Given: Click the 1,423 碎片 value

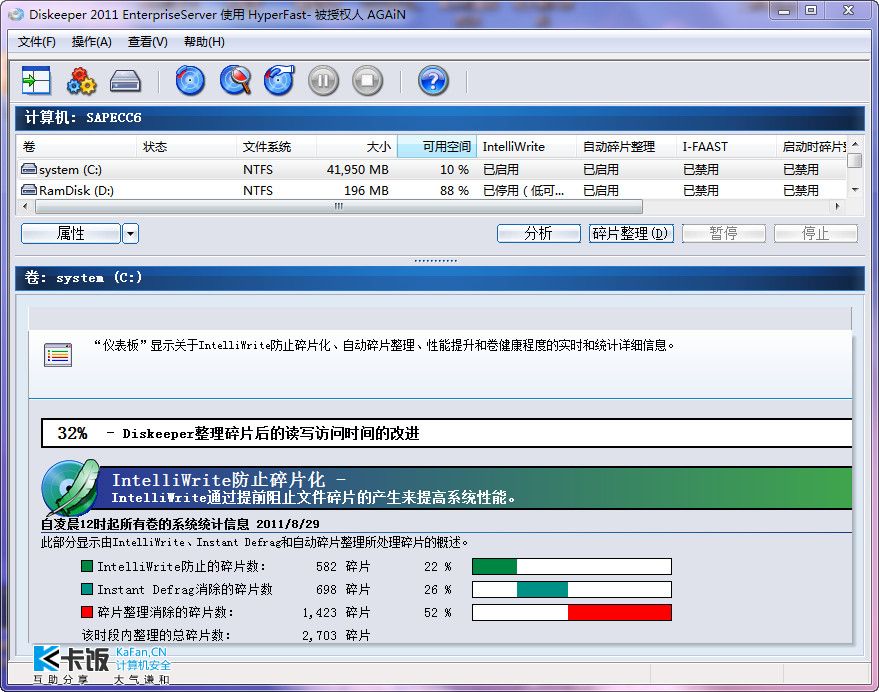Looking at the screenshot, I should coord(336,612).
